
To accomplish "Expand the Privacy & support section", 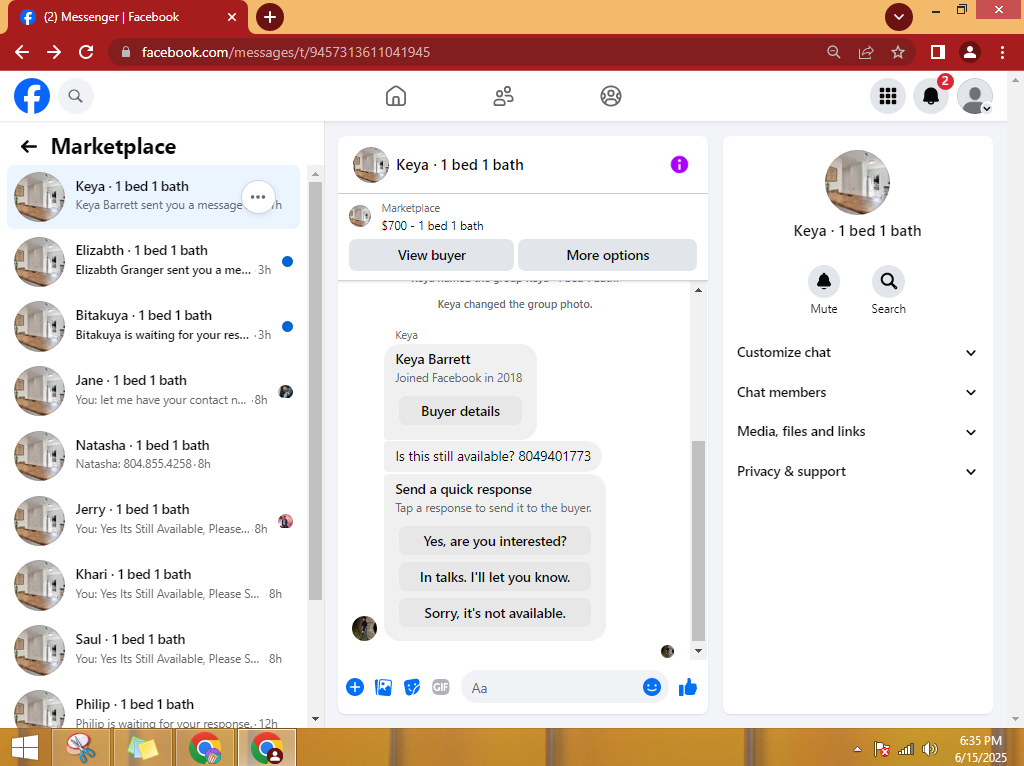I will 857,471.
